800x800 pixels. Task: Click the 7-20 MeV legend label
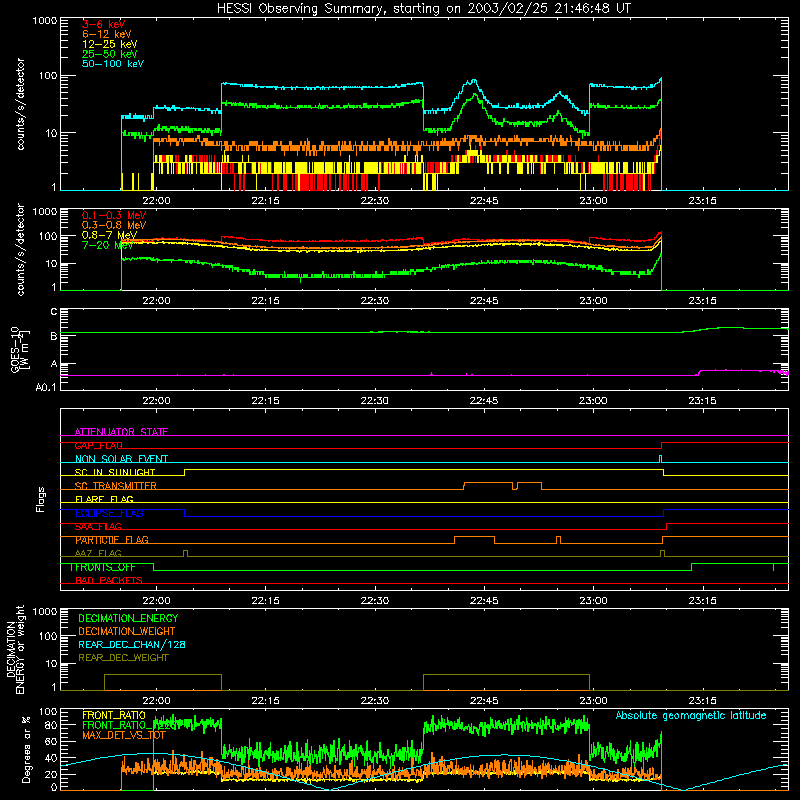[x=108, y=245]
